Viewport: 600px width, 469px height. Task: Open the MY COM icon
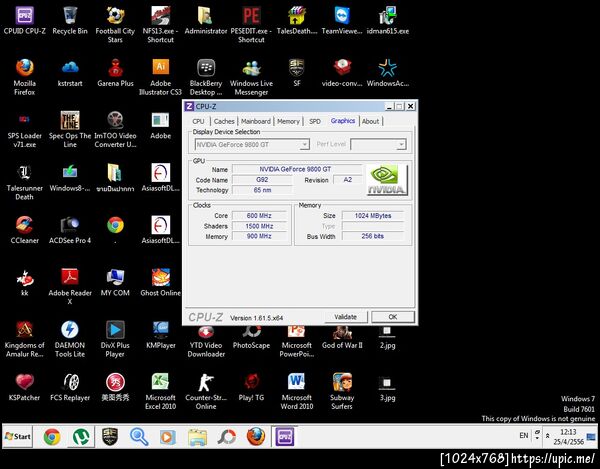115,283
